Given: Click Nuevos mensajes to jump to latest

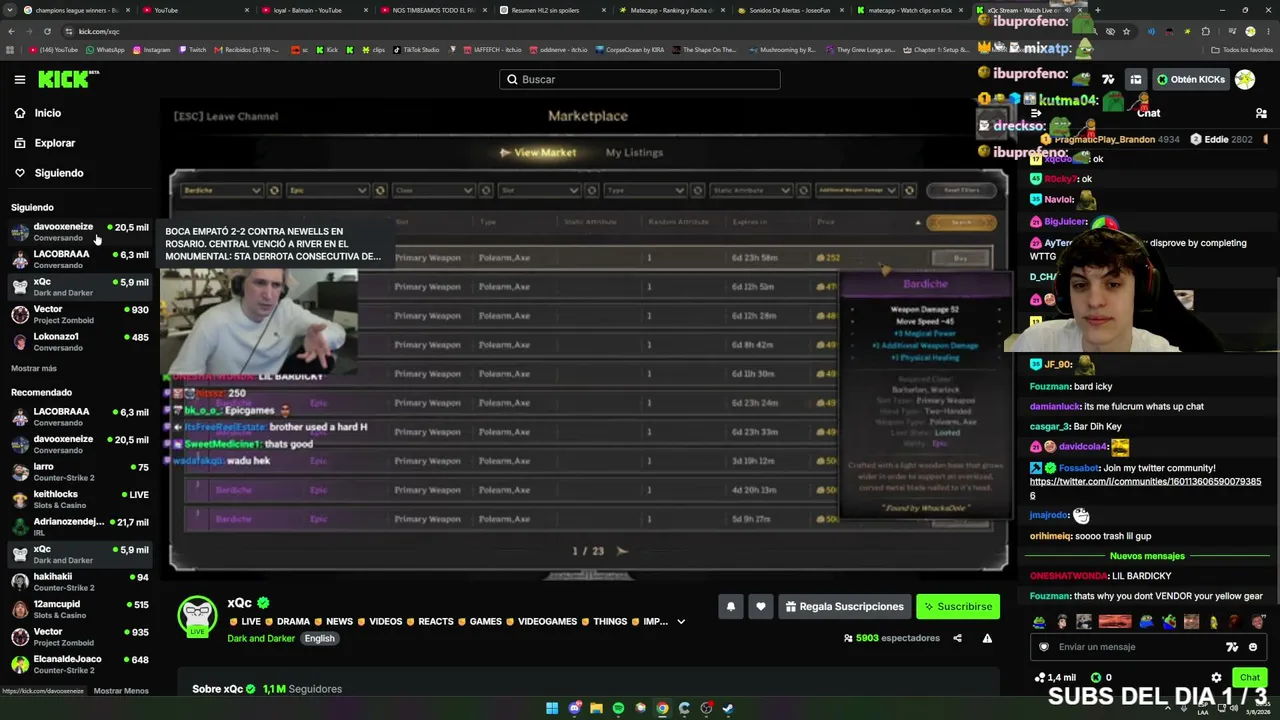Looking at the screenshot, I should (x=1147, y=556).
